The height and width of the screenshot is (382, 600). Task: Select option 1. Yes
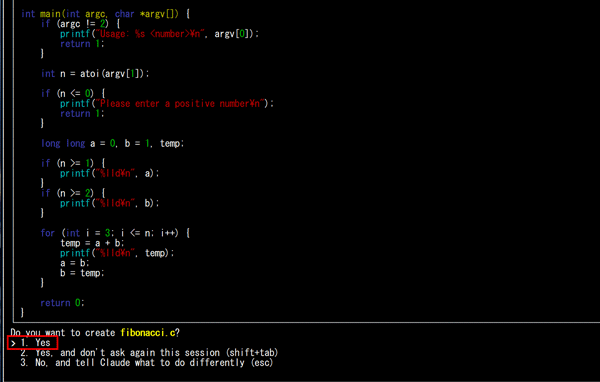32,343
